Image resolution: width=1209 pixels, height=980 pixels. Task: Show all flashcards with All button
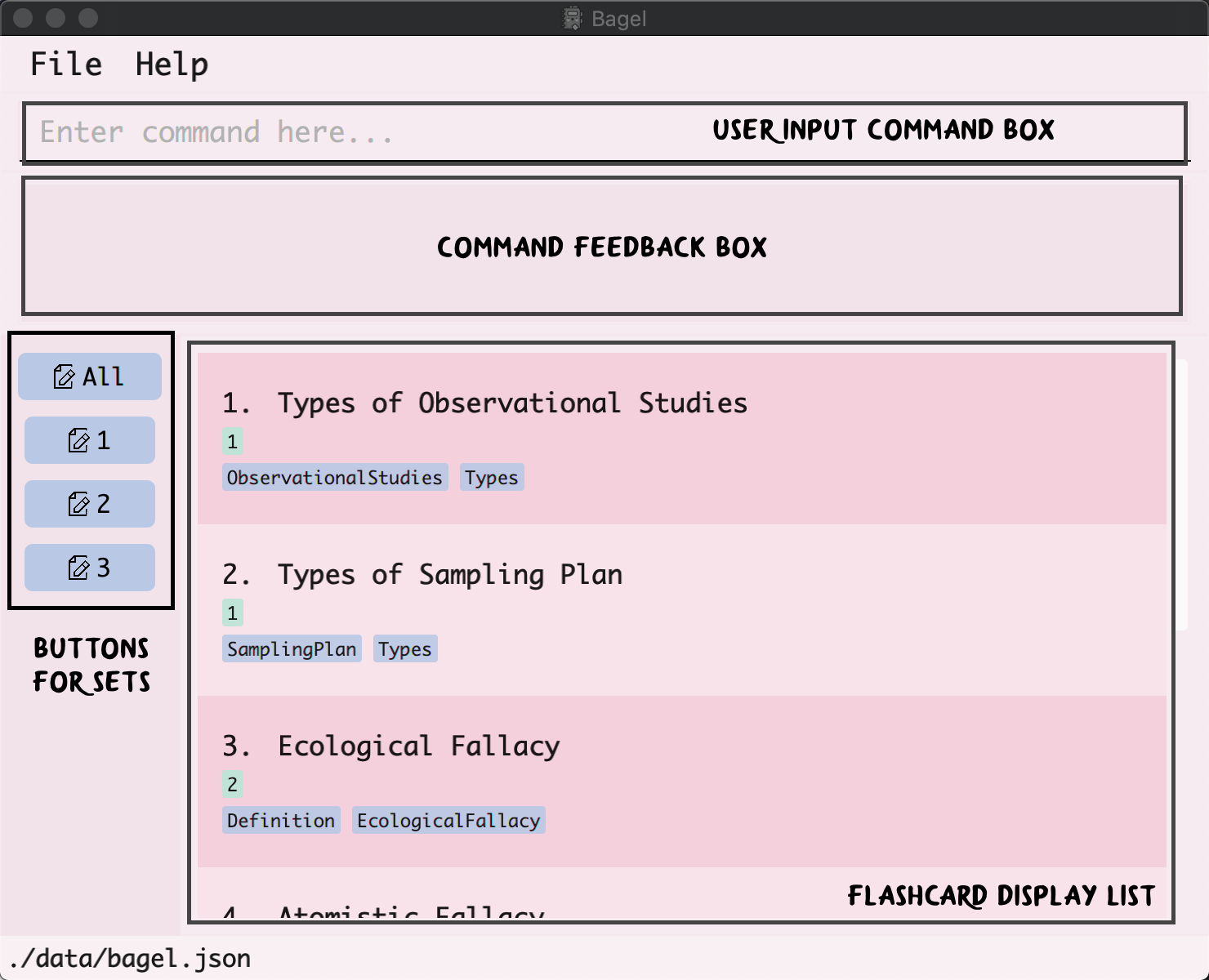[90, 376]
